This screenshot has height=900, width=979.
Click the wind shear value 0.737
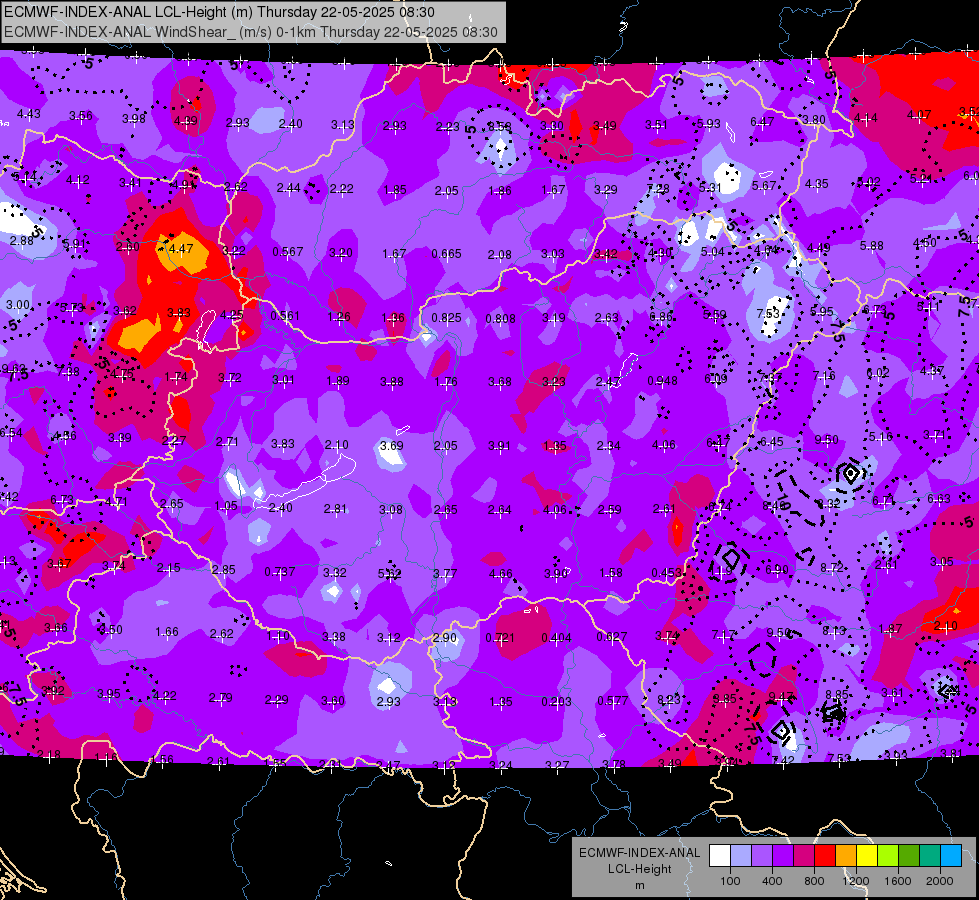(x=280, y=571)
